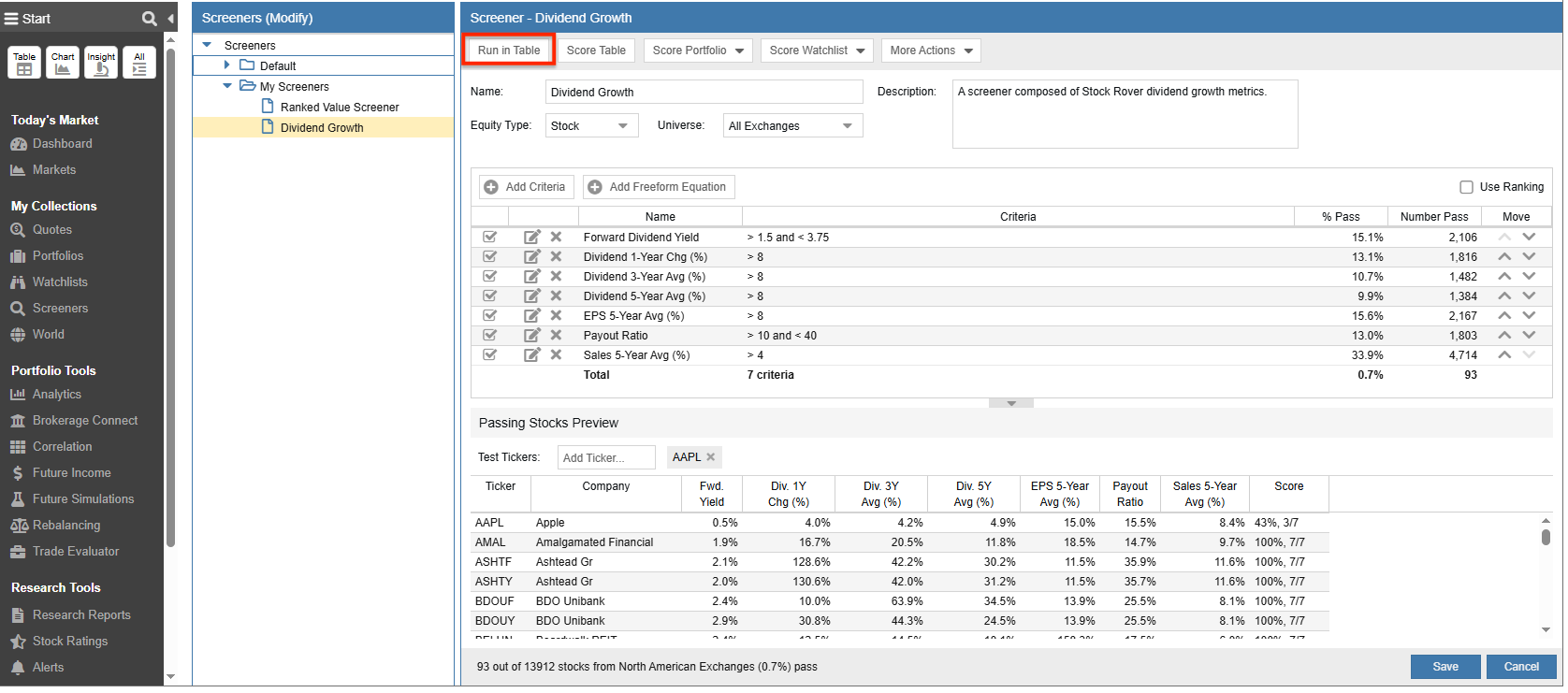Toggle Dividend 1-Year Chg criterion checkbox
Screen dimensions: 1568x693
(x=489, y=256)
